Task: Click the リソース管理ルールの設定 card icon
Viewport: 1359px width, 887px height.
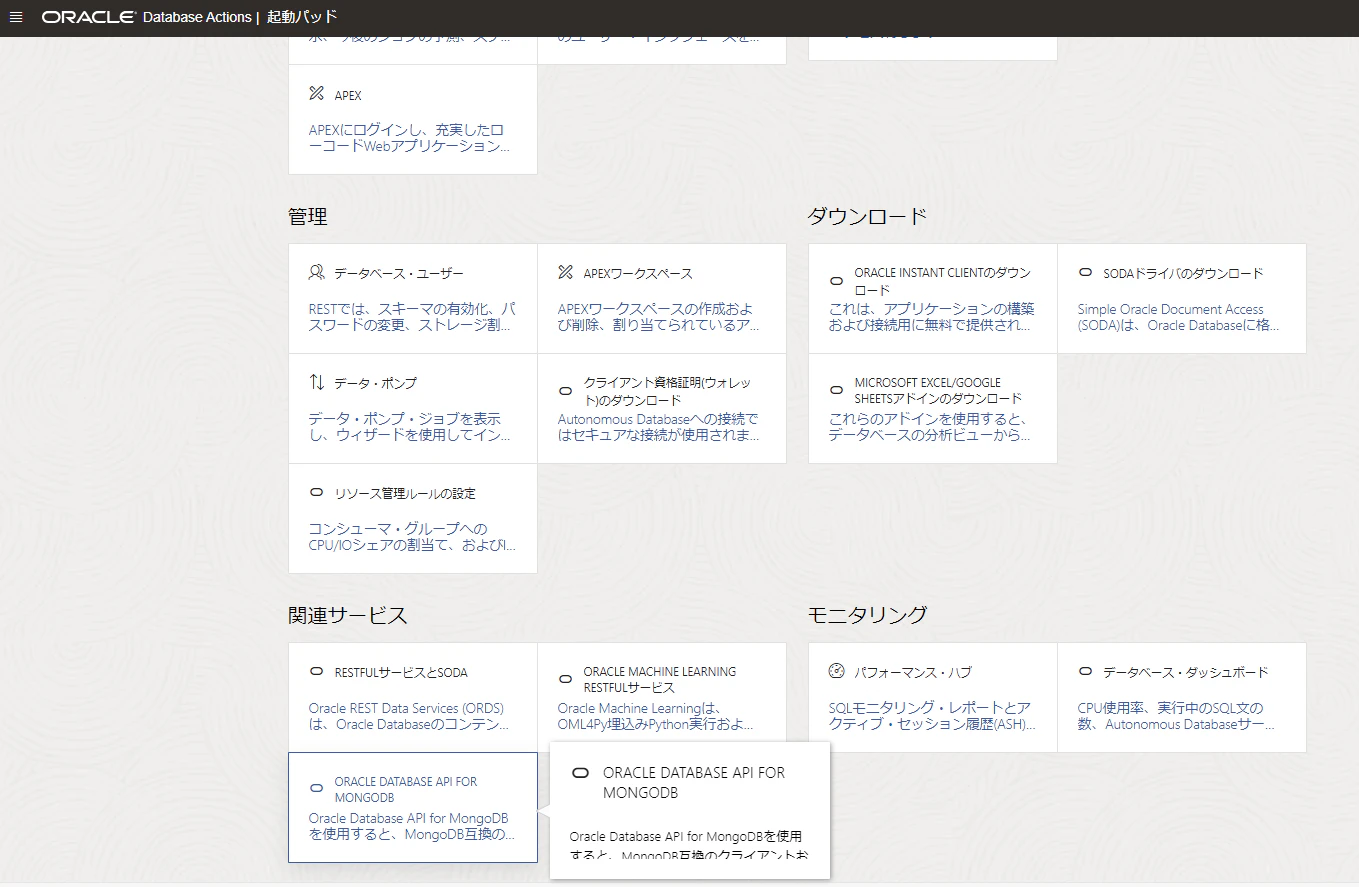Action: (x=316, y=492)
